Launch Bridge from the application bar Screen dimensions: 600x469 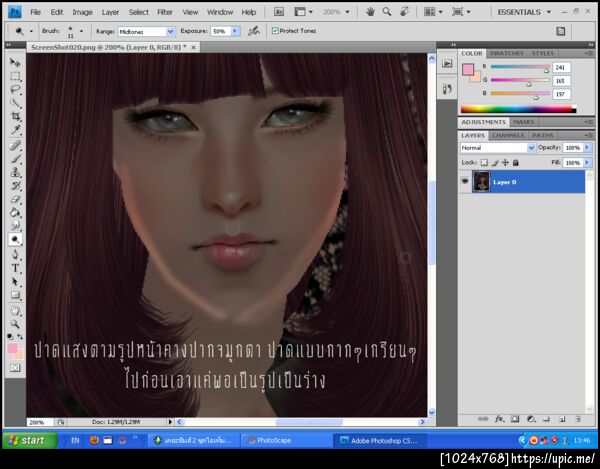279,12
